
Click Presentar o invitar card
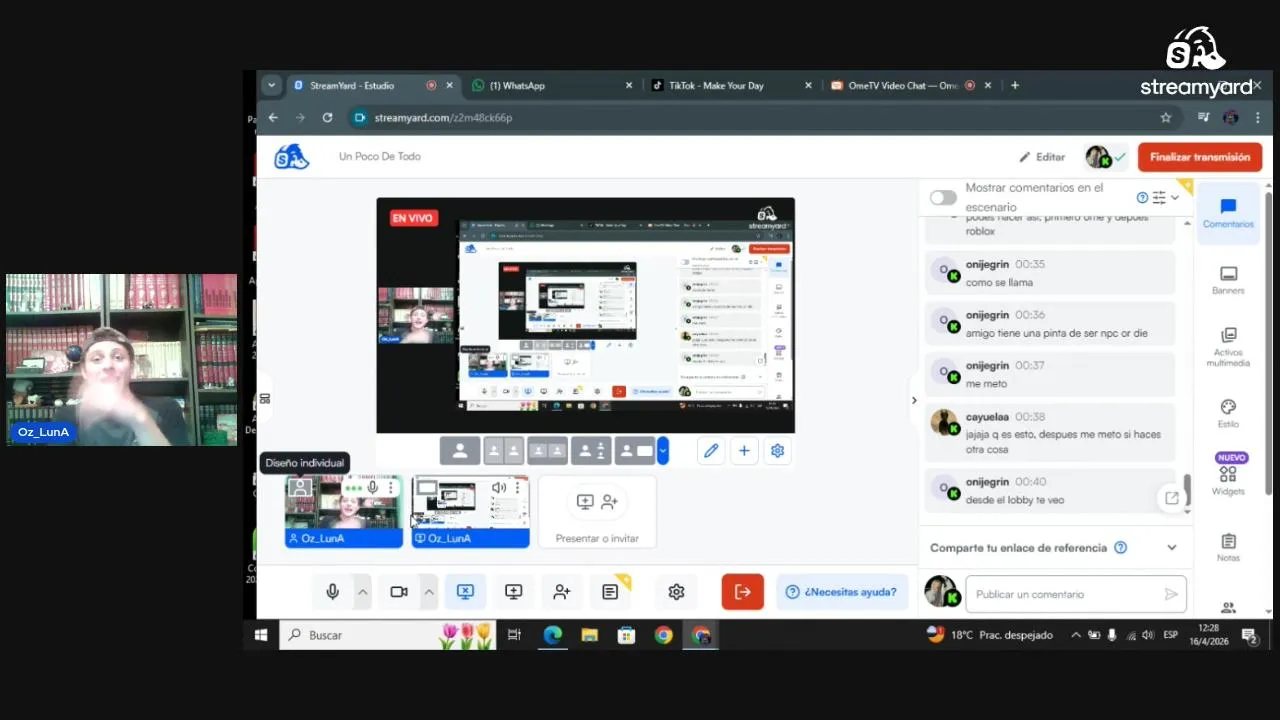tap(597, 512)
